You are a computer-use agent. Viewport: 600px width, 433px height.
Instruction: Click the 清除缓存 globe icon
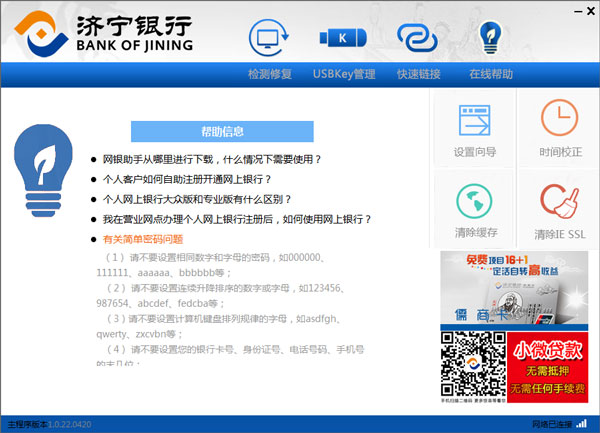tap(474, 201)
